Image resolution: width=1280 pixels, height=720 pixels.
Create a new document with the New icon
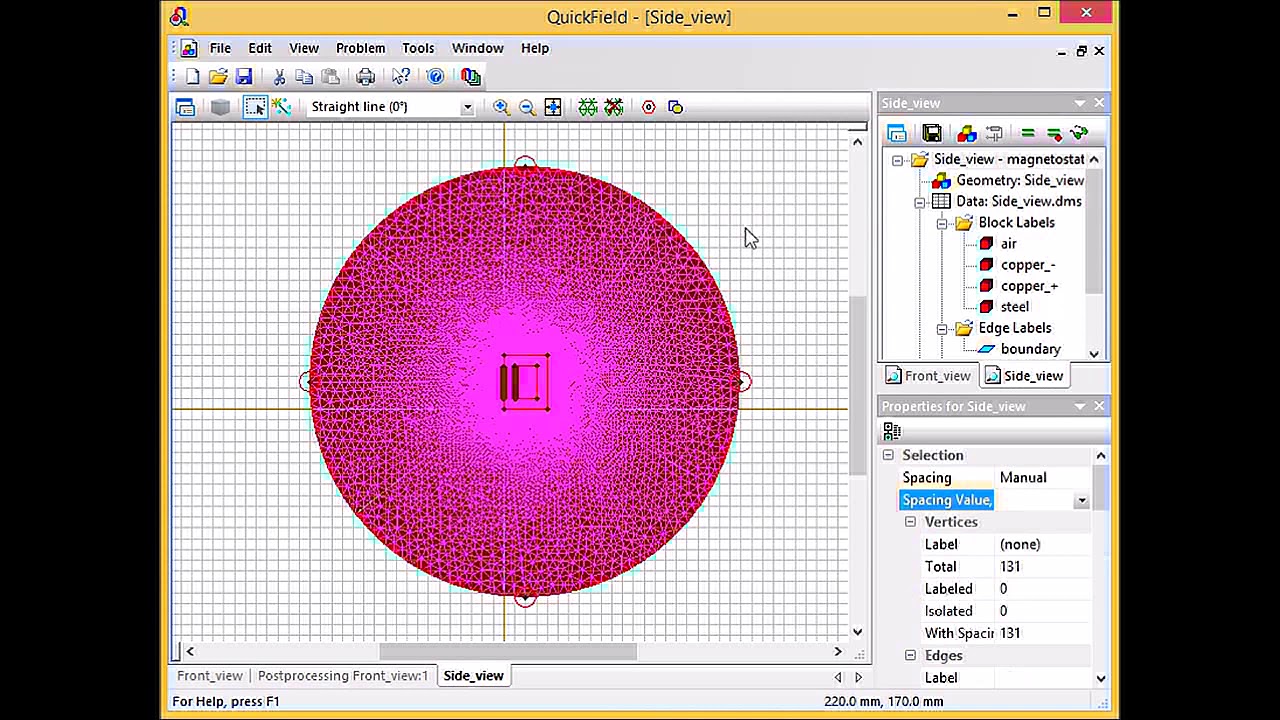click(193, 77)
